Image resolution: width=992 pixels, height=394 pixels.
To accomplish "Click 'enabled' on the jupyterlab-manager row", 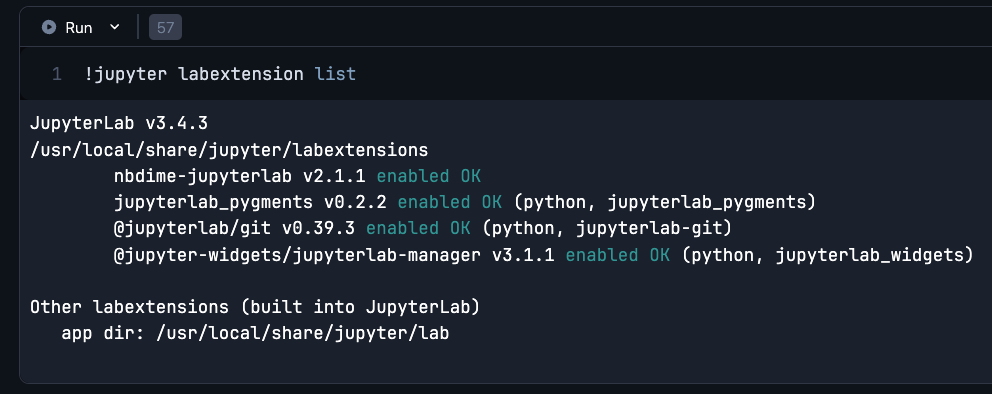I will click(602, 255).
